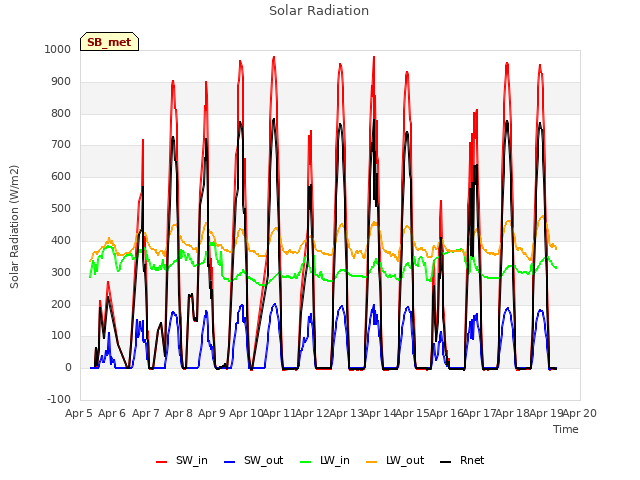Click the black Rnet legend swatch
Image resolution: width=640 pixels, height=480 pixels.
[445, 462]
